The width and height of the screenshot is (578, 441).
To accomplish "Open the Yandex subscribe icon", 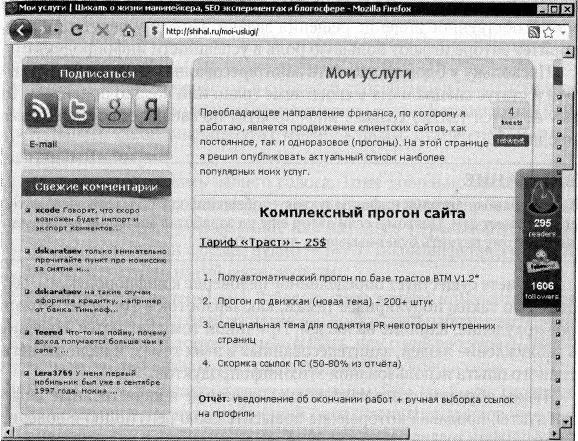I will (x=151, y=110).
